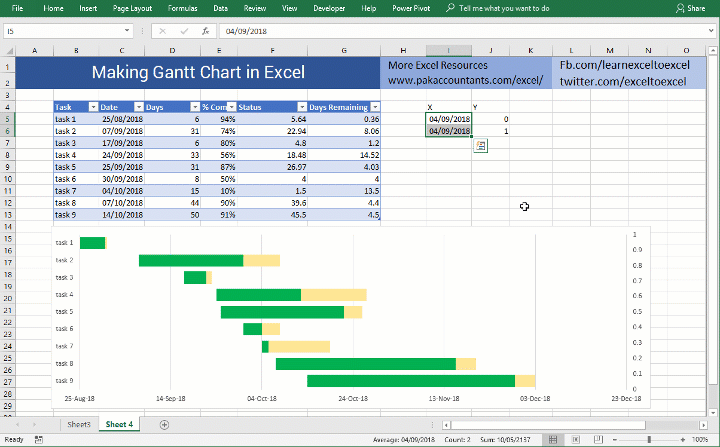Click the macro recording icon in status bar
The height and width of the screenshot is (447, 720).
[39, 440]
